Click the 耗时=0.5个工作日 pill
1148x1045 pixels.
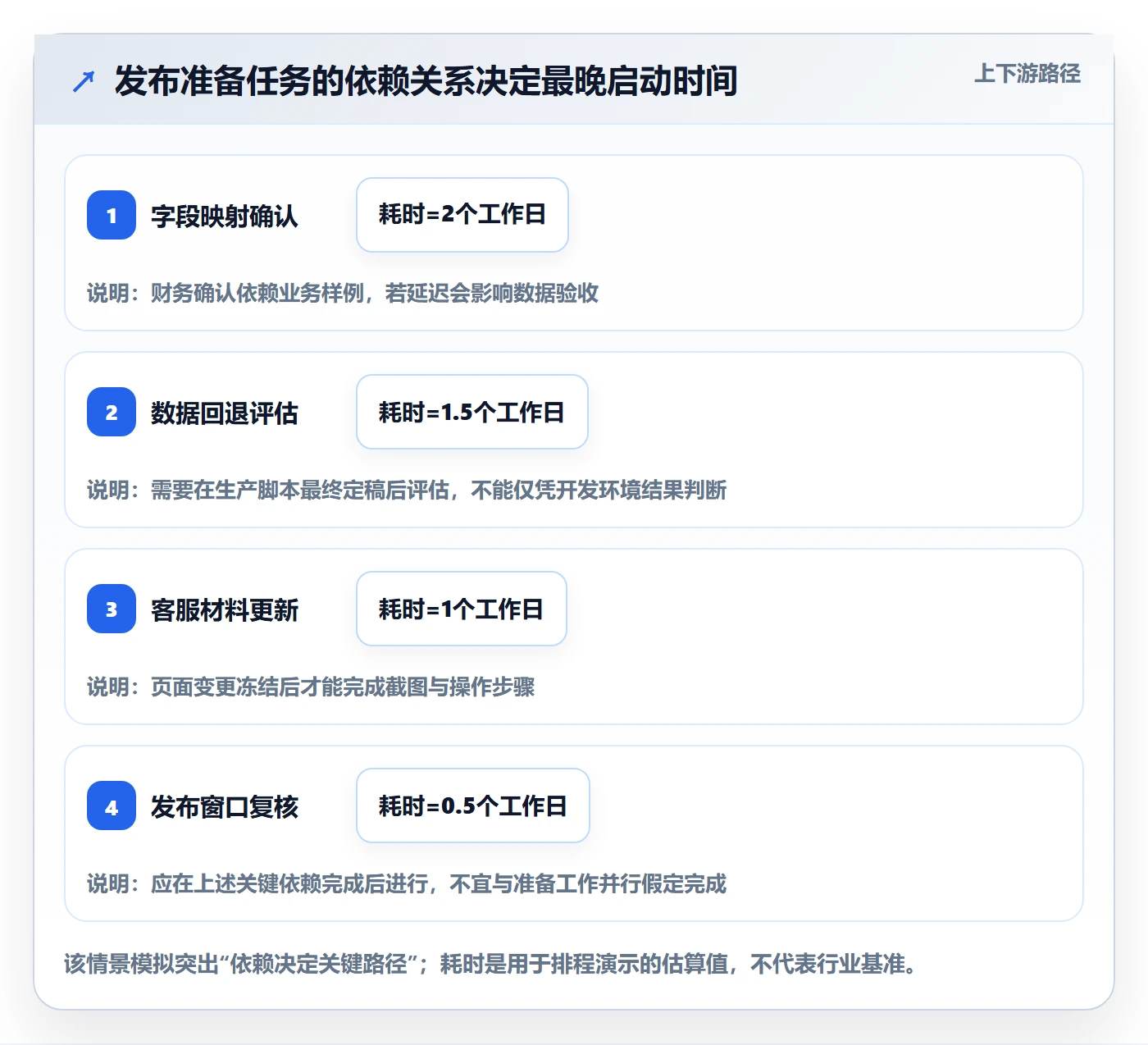pos(473,805)
